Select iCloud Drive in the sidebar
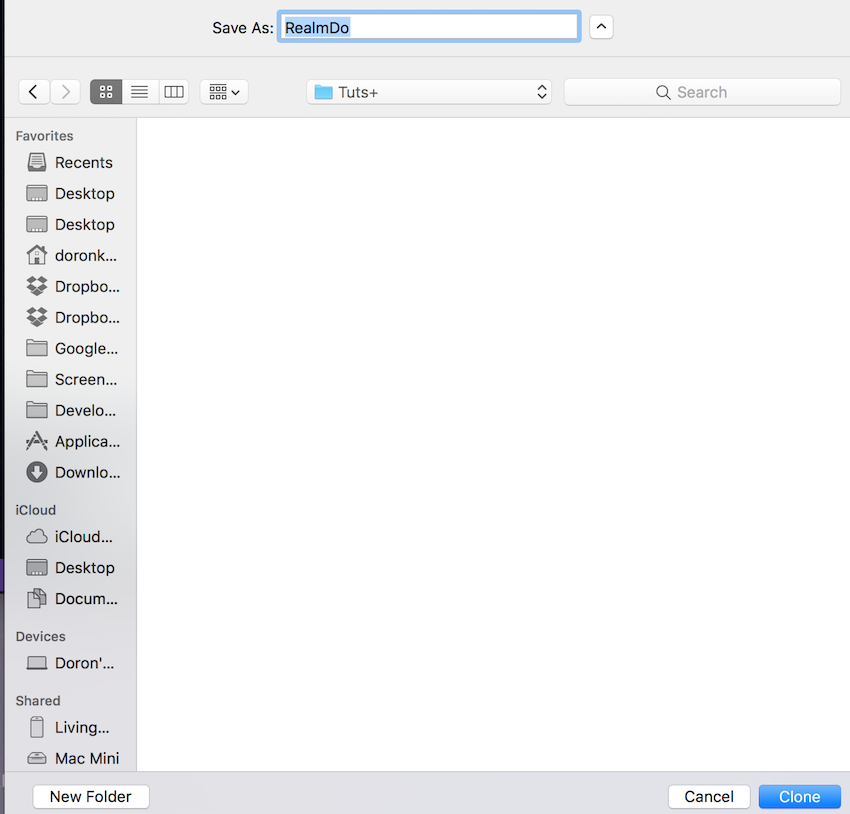 [70, 536]
